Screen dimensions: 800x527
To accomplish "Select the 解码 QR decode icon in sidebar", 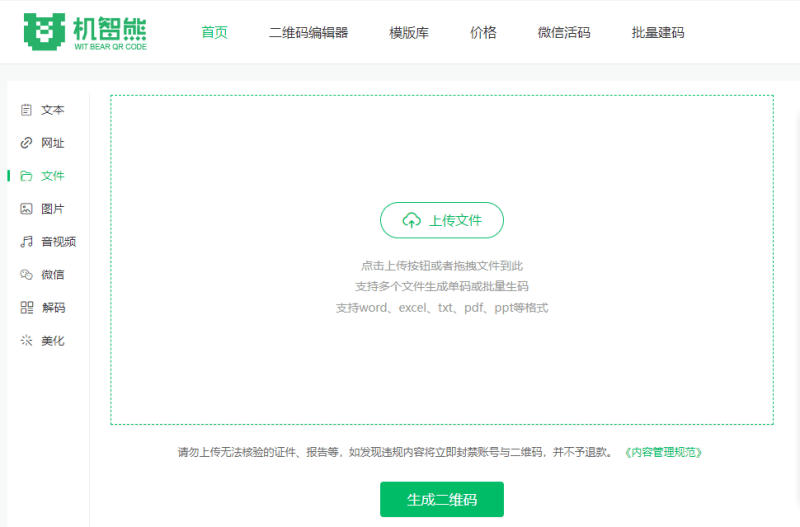I will point(27,308).
